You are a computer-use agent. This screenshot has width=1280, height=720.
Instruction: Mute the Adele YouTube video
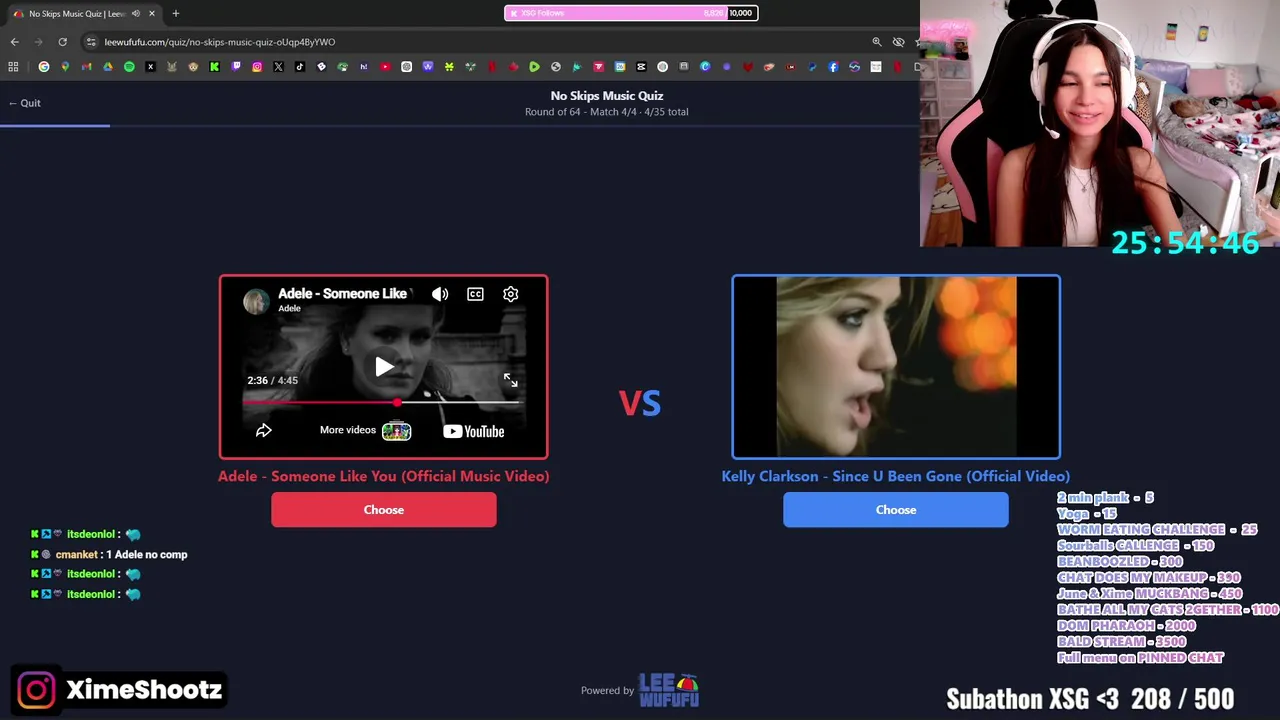point(440,294)
